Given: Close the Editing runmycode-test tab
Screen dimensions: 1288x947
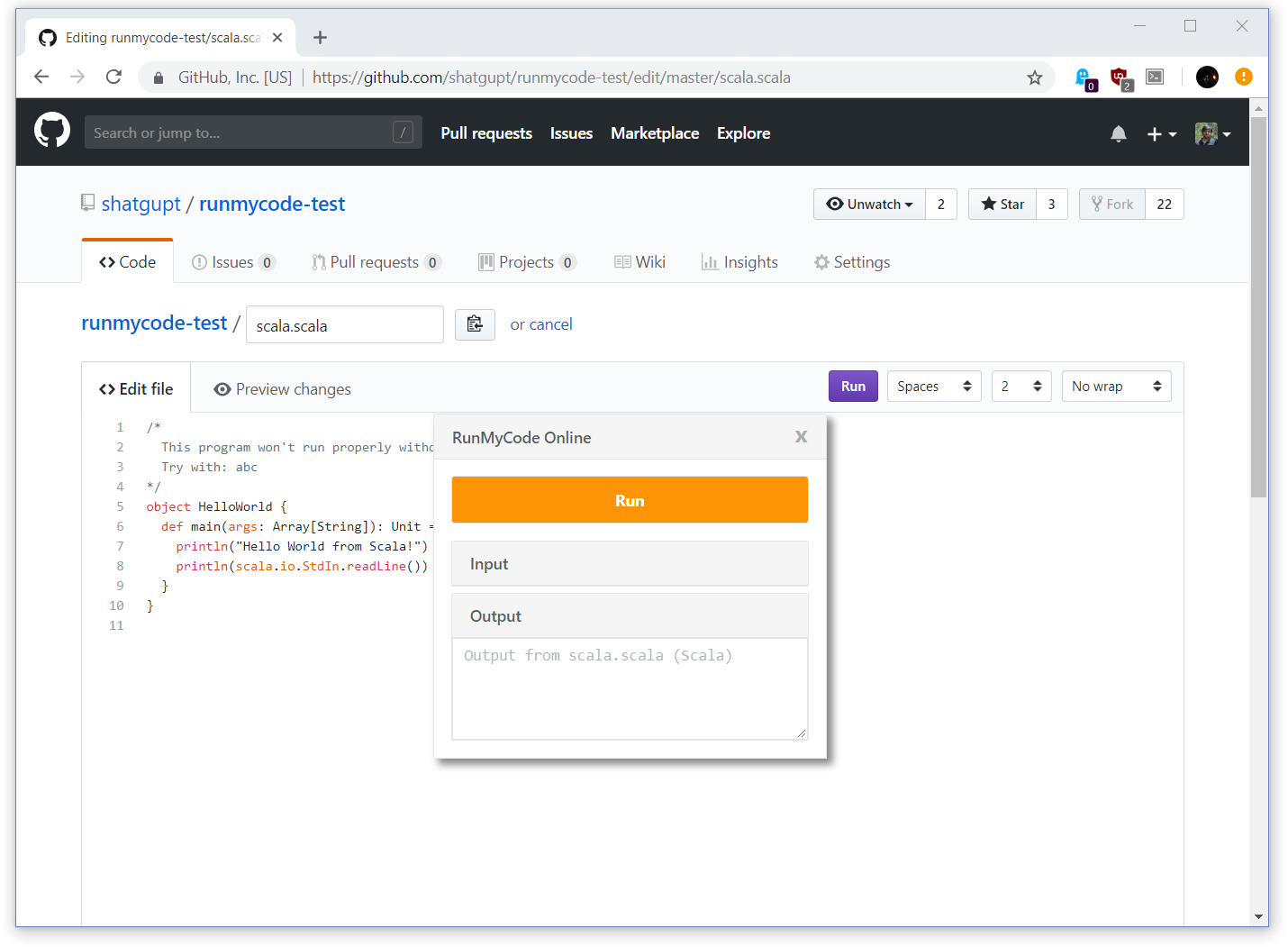Looking at the screenshot, I should [277, 37].
